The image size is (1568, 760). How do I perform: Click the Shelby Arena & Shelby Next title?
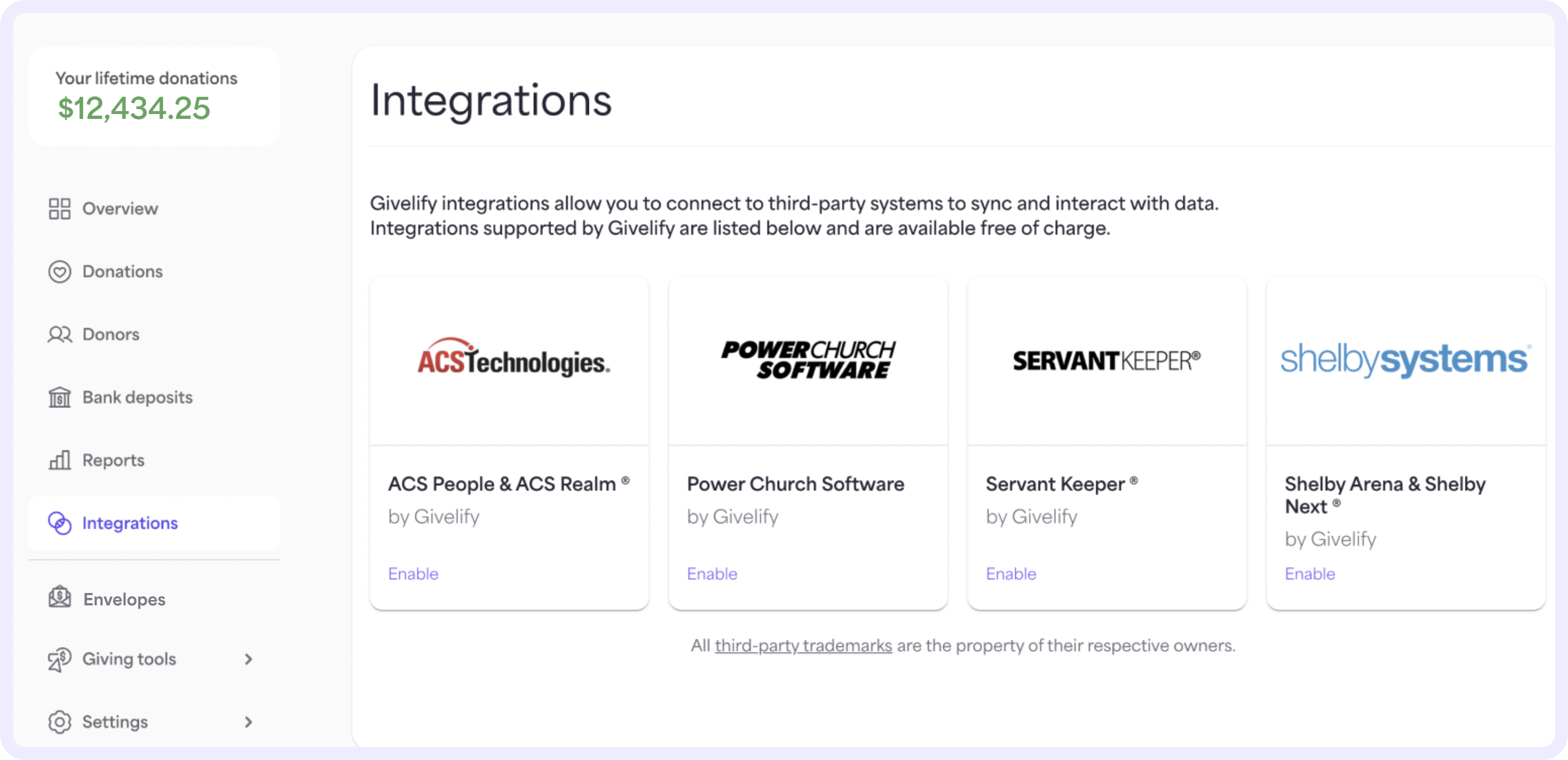[1385, 495]
